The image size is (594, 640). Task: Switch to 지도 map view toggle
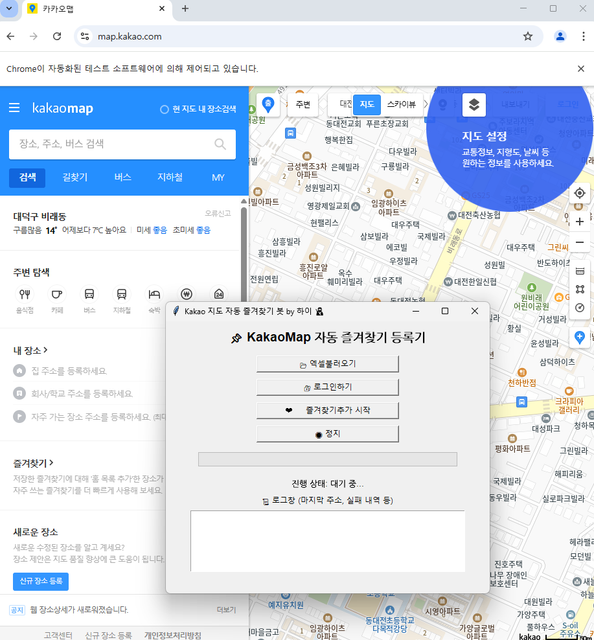(x=367, y=104)
